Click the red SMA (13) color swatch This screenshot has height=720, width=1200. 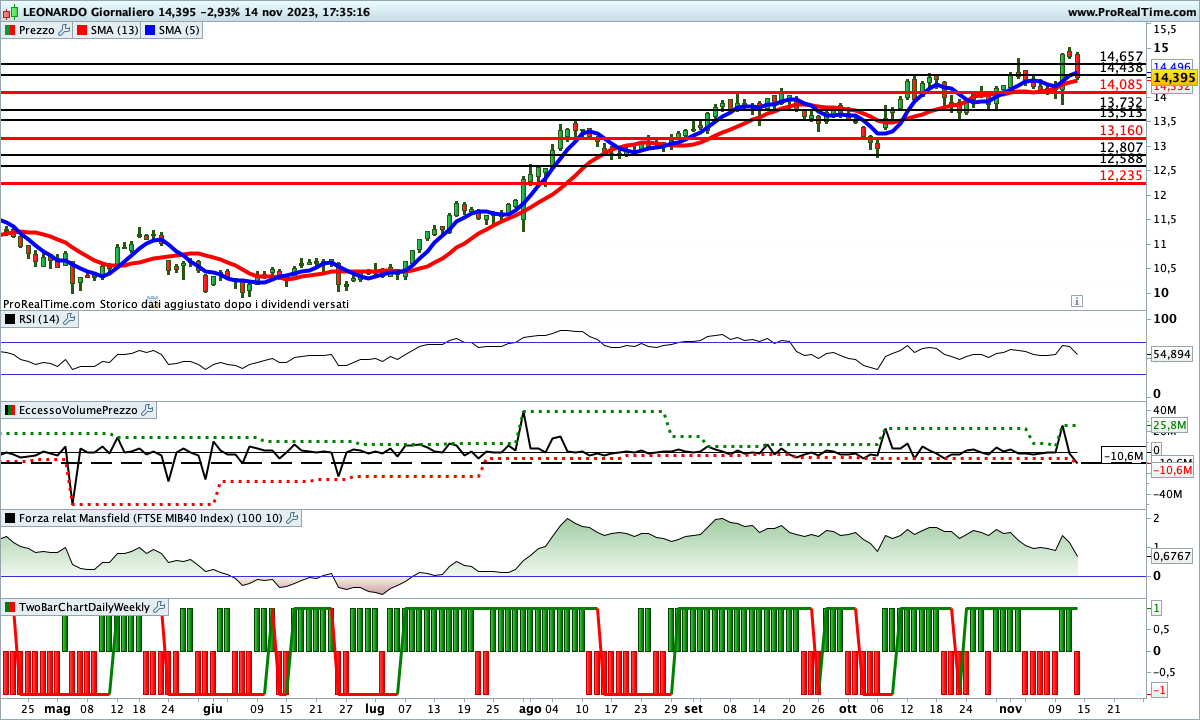(x=82, y=30)
